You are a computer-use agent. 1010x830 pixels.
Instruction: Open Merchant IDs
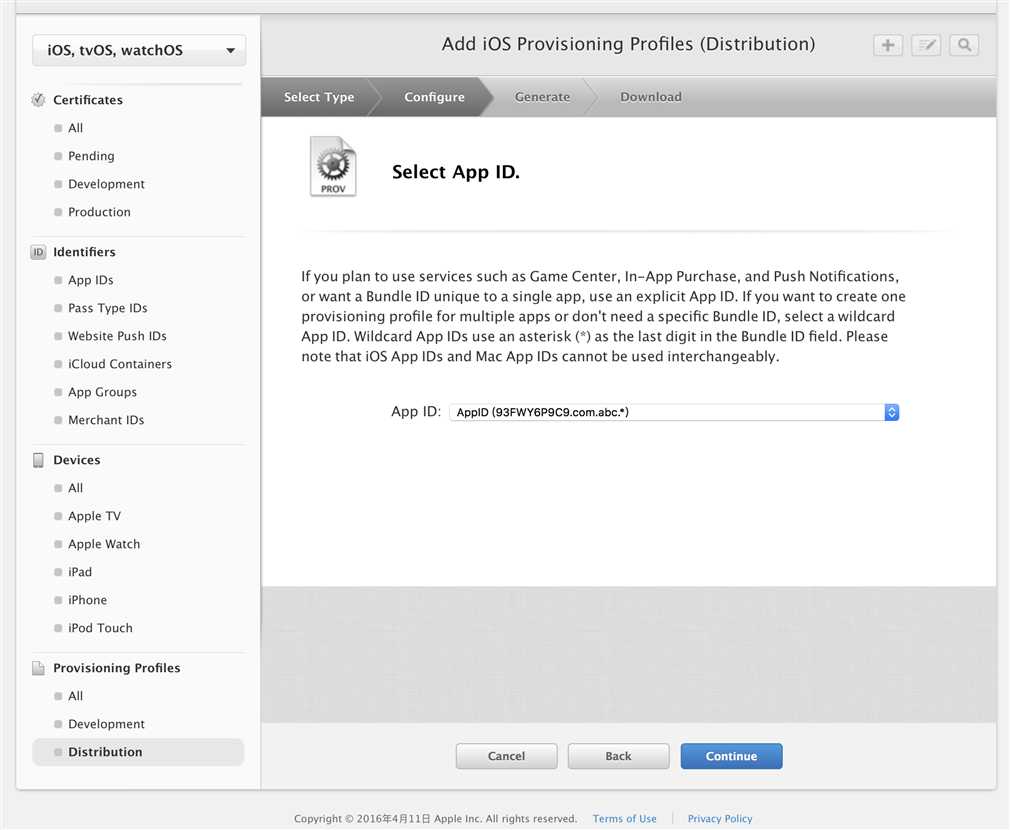106,420
